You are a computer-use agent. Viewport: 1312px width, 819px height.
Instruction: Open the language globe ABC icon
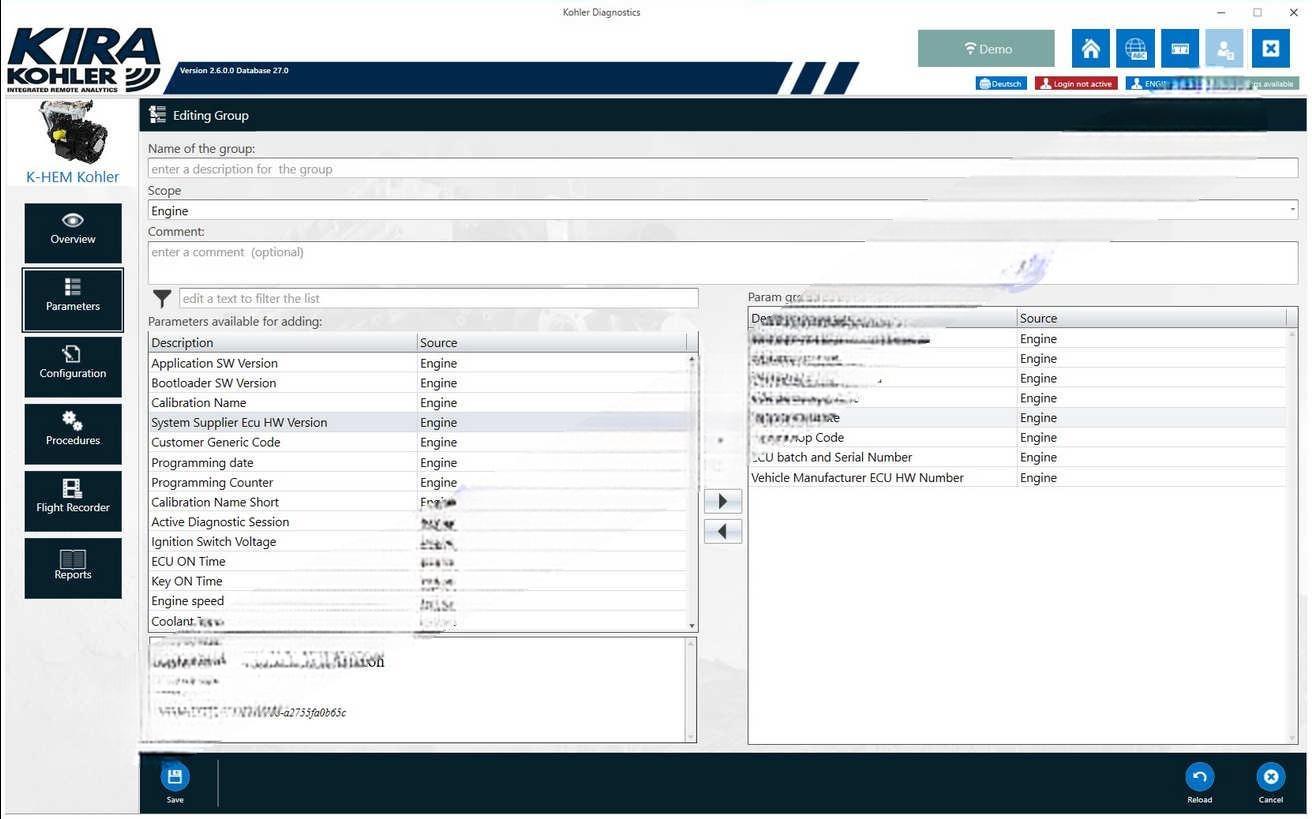click(x=1135, y=48)
